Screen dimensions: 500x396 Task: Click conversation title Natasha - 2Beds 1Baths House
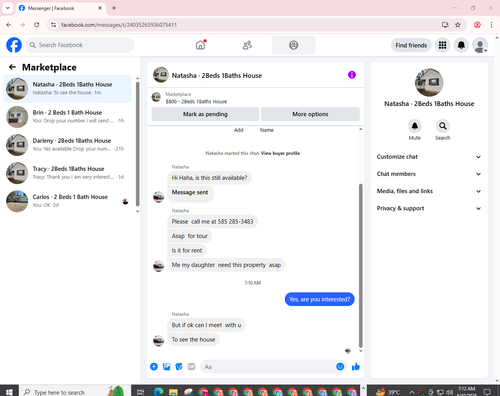coord(217,76)
